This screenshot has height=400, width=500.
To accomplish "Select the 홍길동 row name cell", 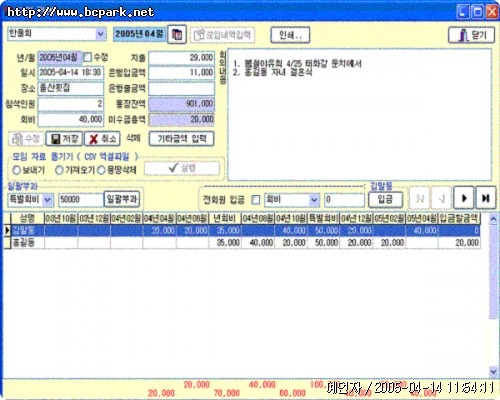I will (x=27, y=242).
